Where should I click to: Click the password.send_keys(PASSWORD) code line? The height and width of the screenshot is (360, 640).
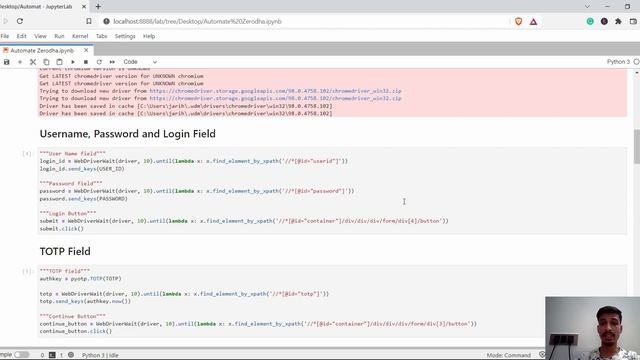point(83,199)
